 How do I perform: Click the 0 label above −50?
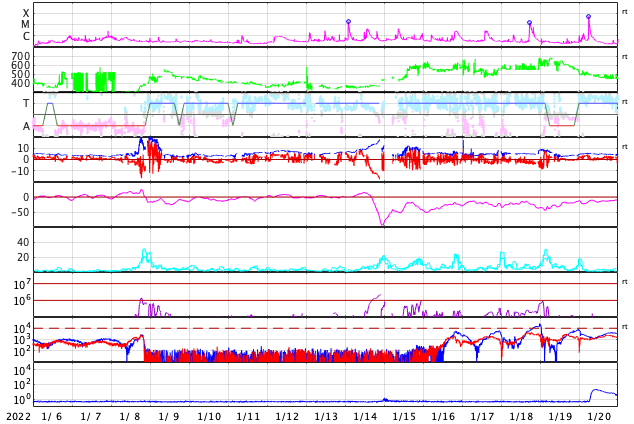26,198
